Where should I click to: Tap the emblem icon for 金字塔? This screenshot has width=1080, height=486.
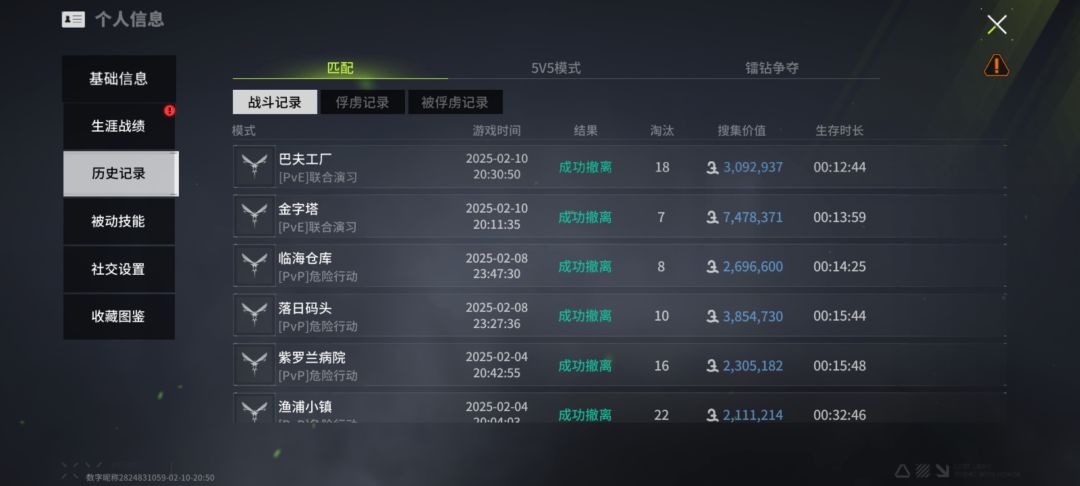tap(254, 216)
